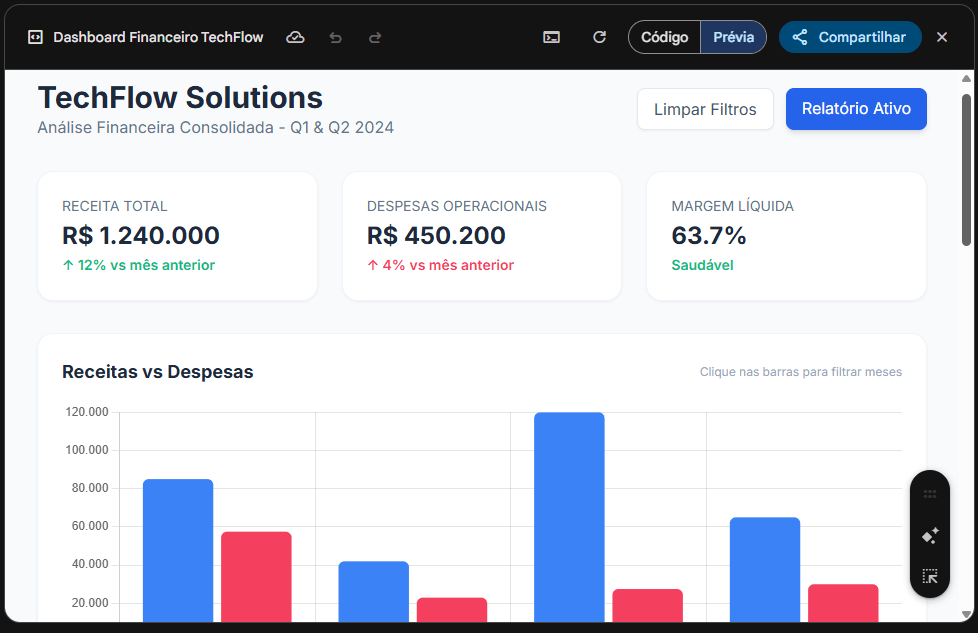Click the vertical scrollbar thumb

[x=966, y=170]
